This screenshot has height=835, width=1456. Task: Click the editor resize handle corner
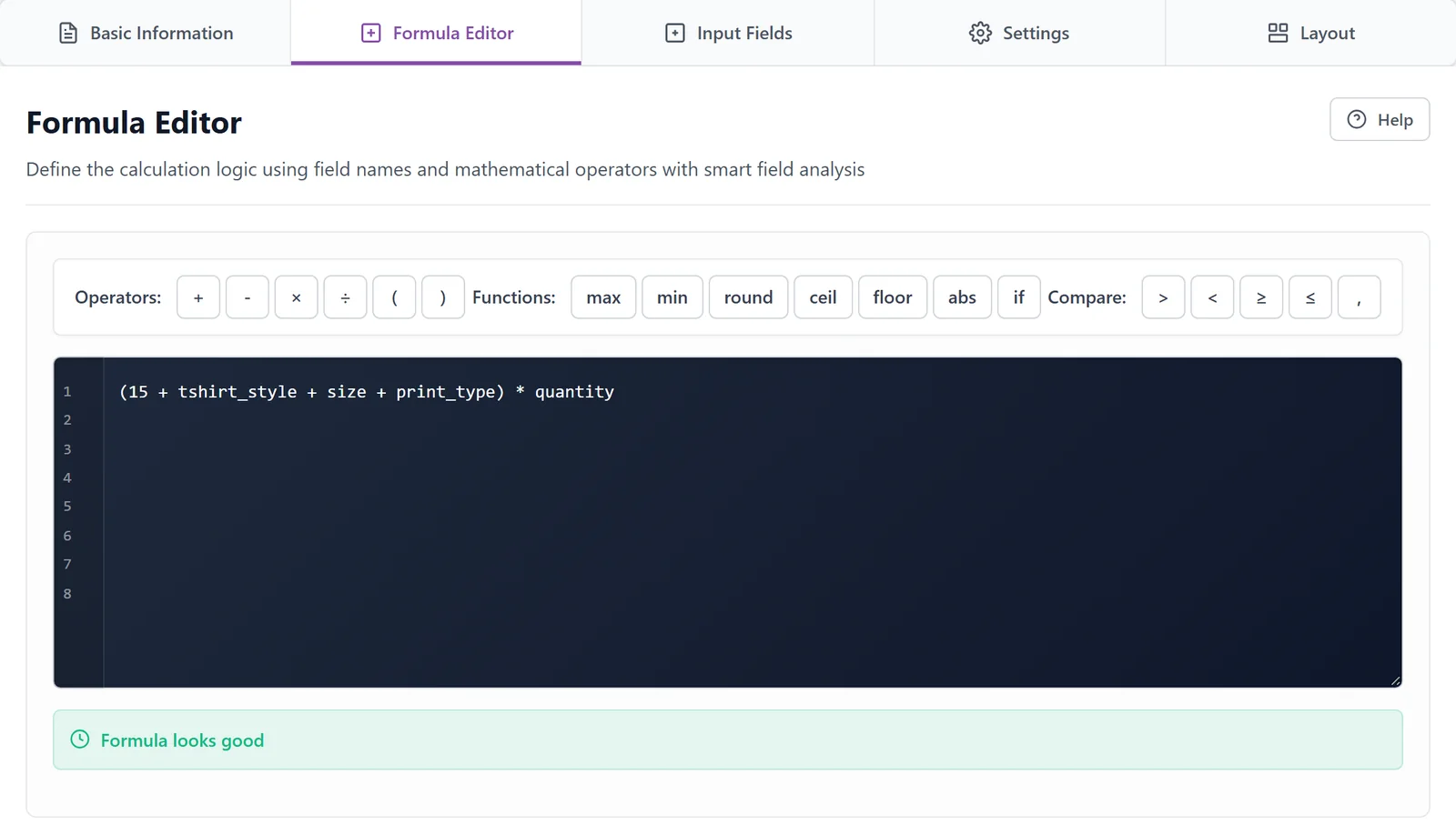[1395, 680]
